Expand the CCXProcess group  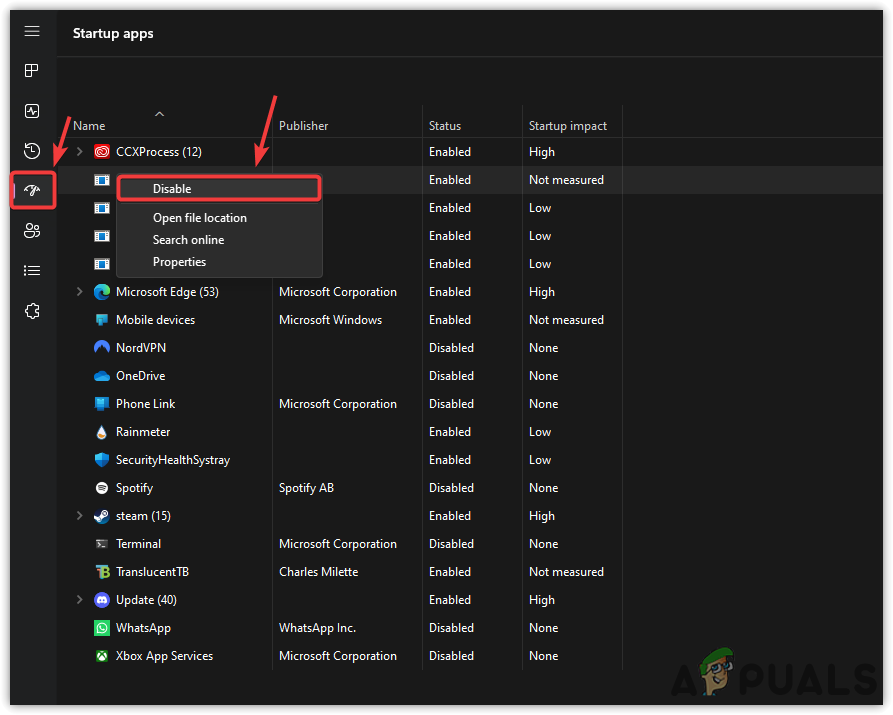[80, 152]
